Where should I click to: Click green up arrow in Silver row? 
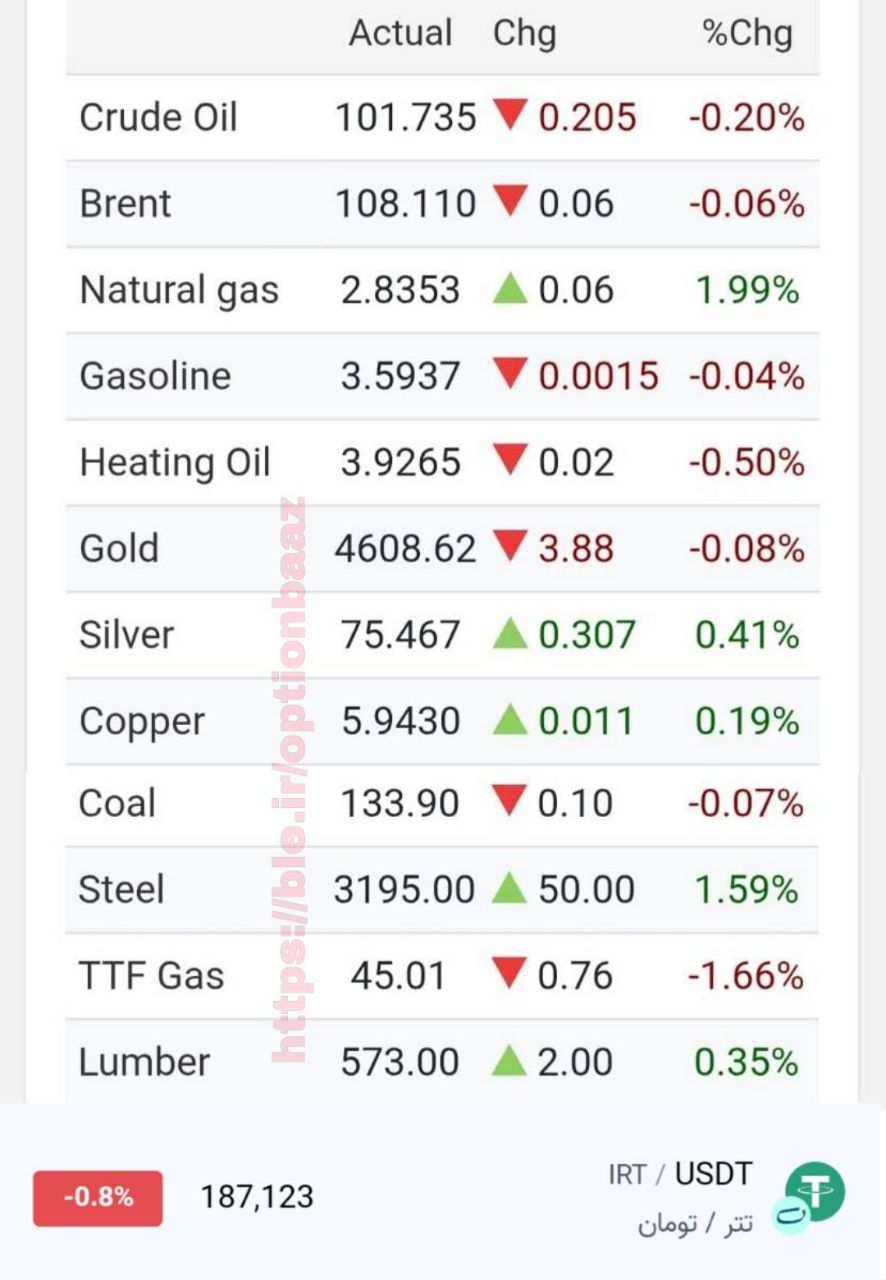(x=510, y=633)
